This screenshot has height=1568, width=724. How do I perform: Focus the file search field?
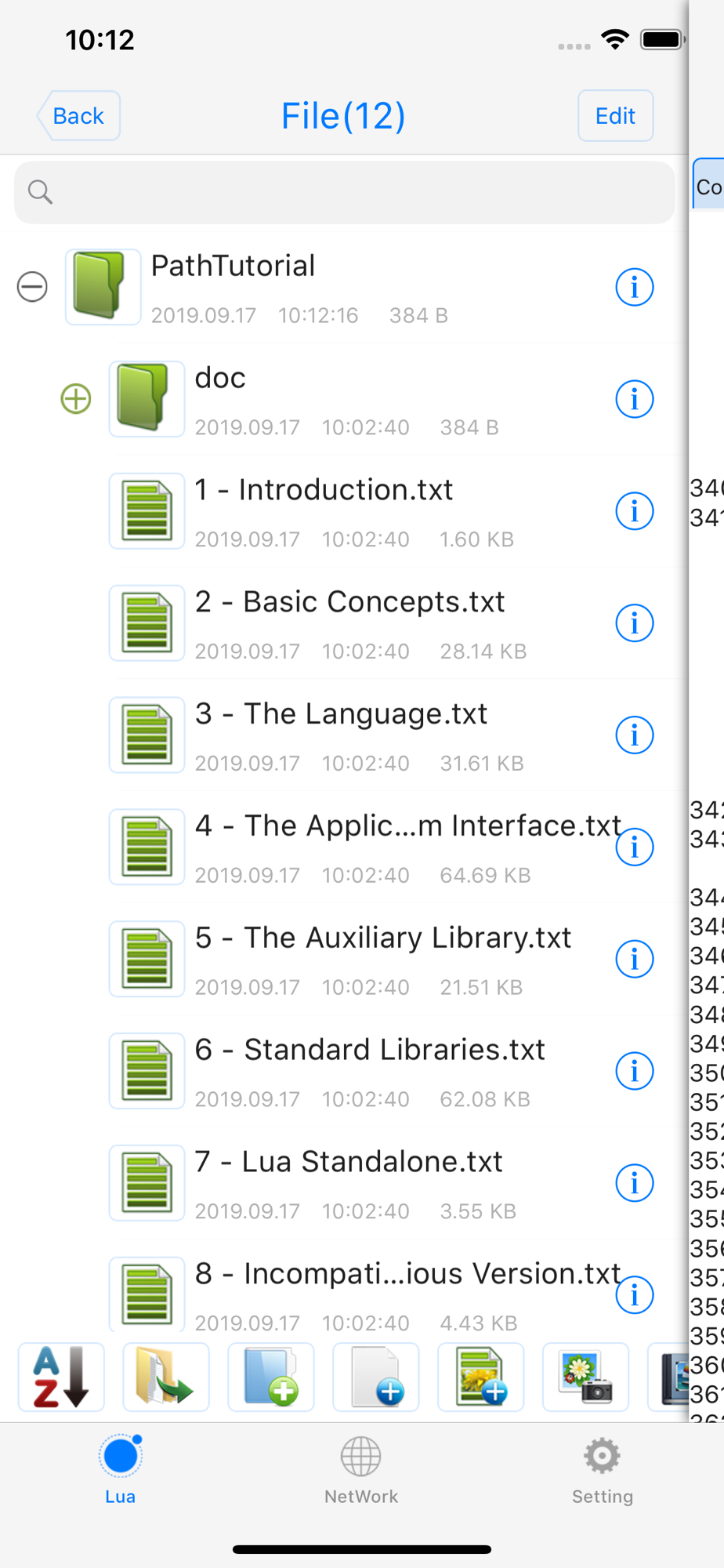click(x=344, y=192)
